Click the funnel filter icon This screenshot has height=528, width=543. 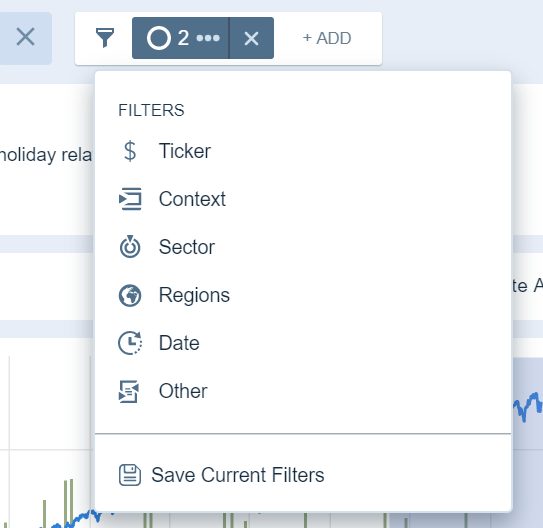point(105,38)
